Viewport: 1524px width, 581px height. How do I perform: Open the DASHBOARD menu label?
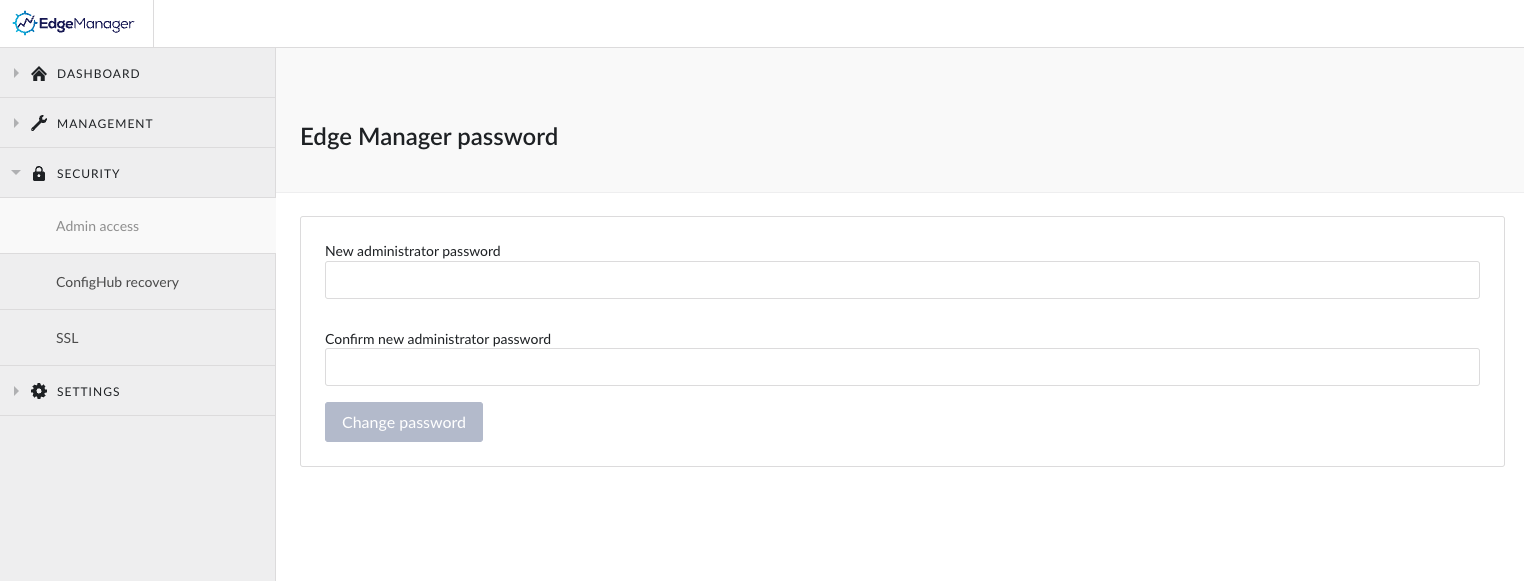98,74
